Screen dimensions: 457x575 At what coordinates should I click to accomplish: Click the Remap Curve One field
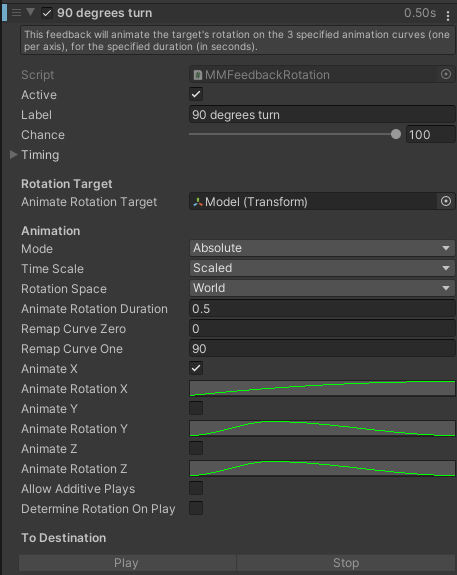click(x=322, y=348)
